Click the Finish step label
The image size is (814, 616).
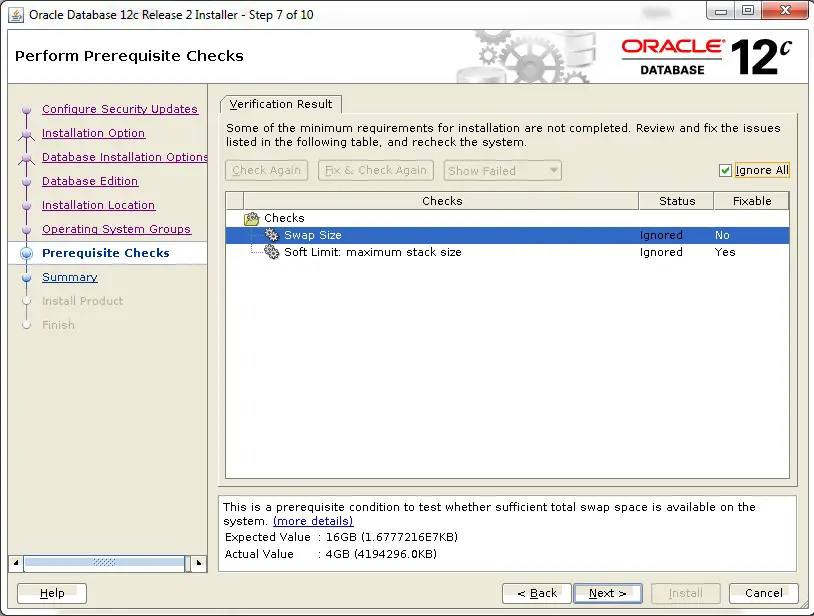pyautogui.click(x=58, y=325)
